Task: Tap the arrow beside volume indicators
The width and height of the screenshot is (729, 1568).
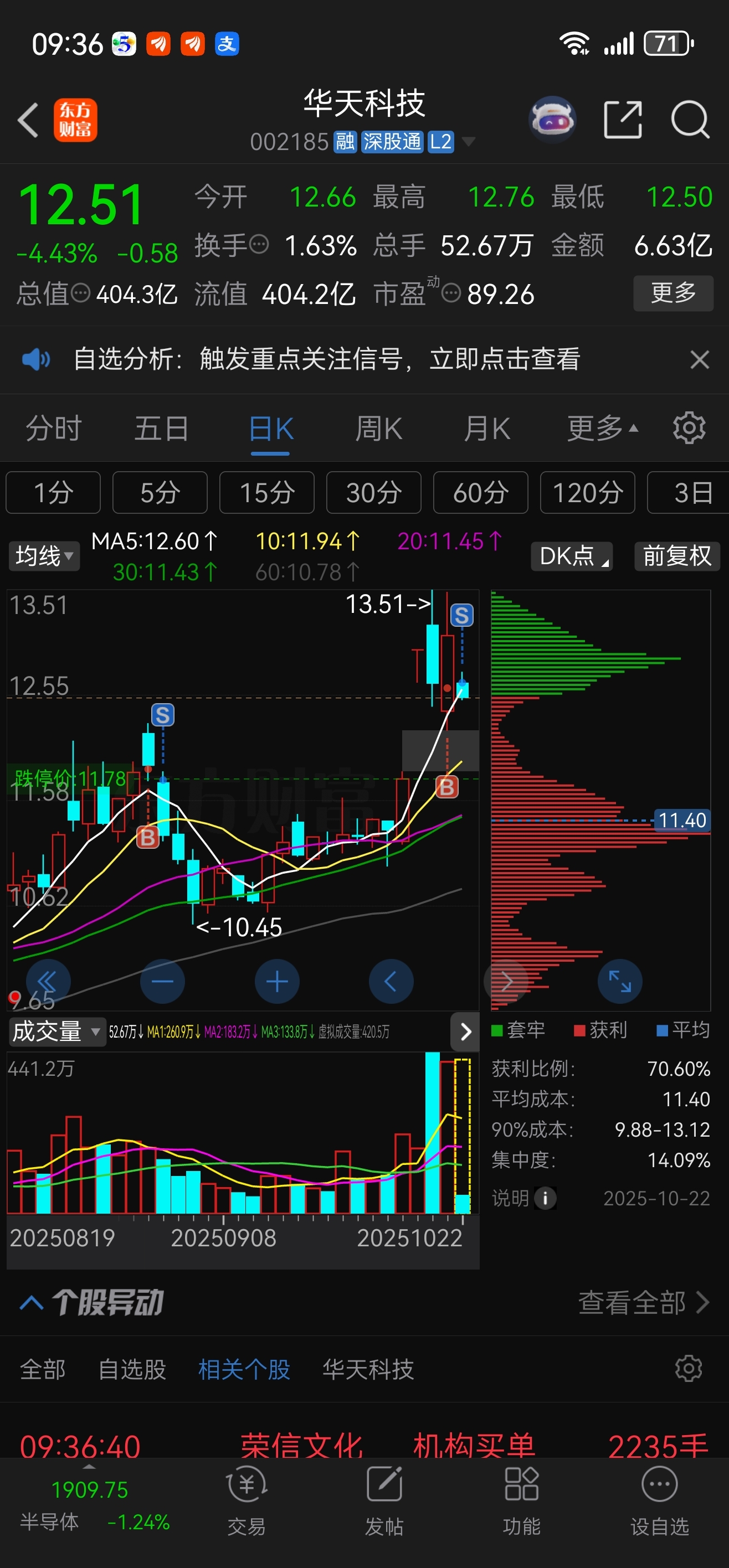Action: (x=465, y=1031)
